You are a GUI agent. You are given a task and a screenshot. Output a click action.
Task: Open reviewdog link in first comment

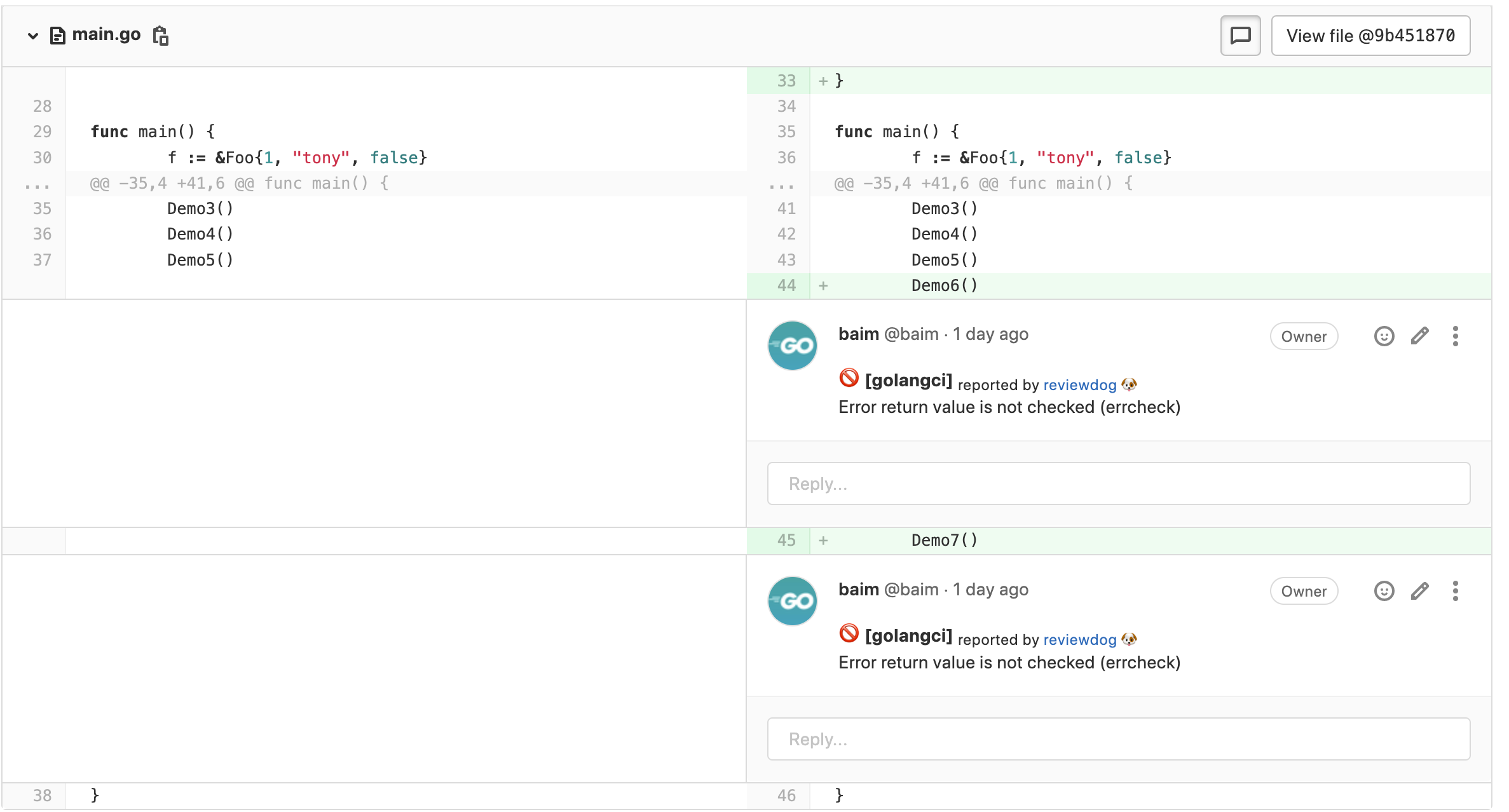pyautogui.click(x=1079, y=385)
